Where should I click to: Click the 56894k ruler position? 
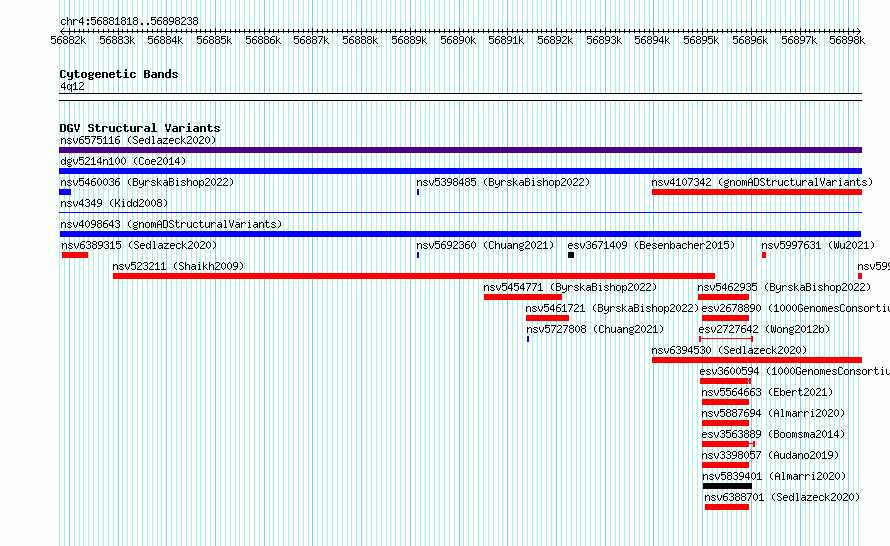tap(652, 40)
